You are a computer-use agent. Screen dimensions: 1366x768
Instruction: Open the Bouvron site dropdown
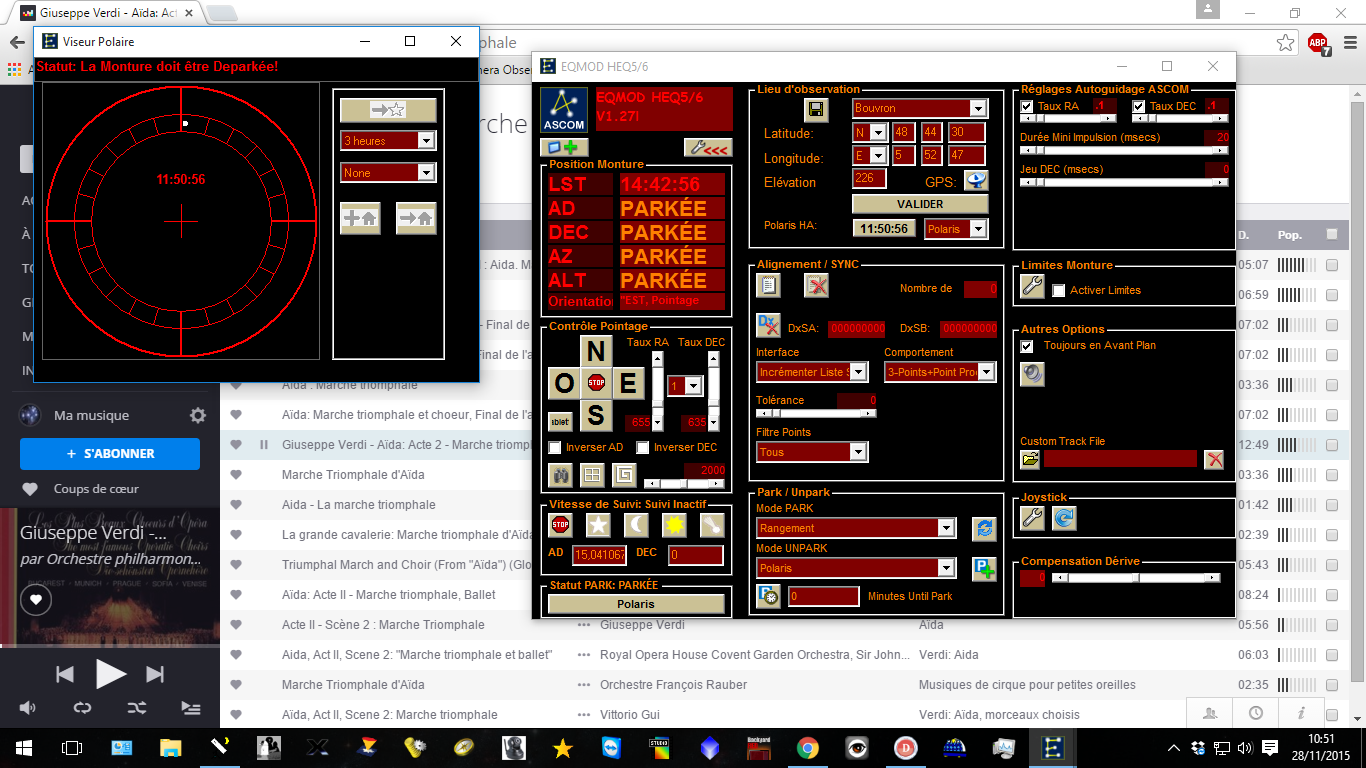978,108
